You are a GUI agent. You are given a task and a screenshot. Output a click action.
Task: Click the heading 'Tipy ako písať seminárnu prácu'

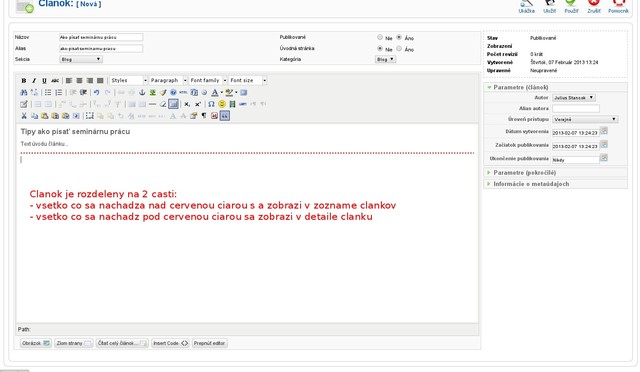pyautogui.click(x=76, y=131)
